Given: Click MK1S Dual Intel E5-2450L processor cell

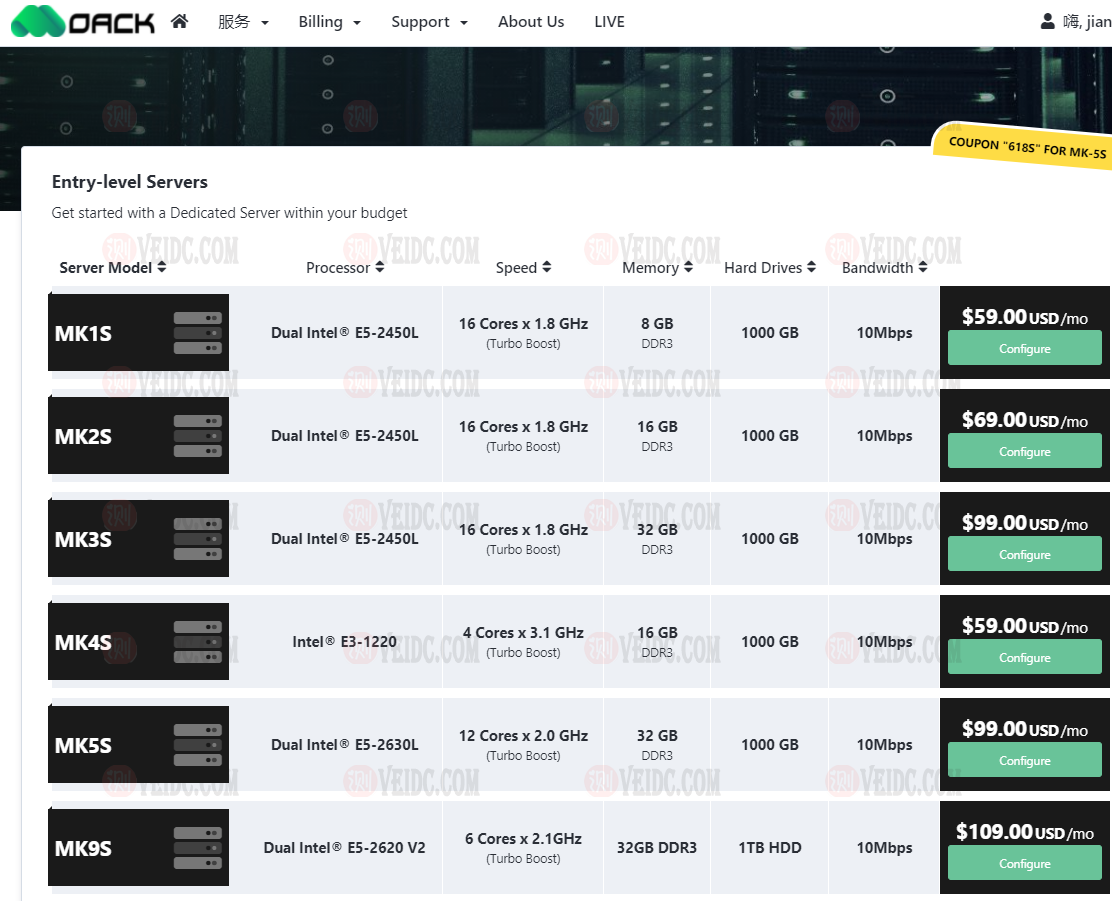Looking at the screenshot, I should click(345, 333).
